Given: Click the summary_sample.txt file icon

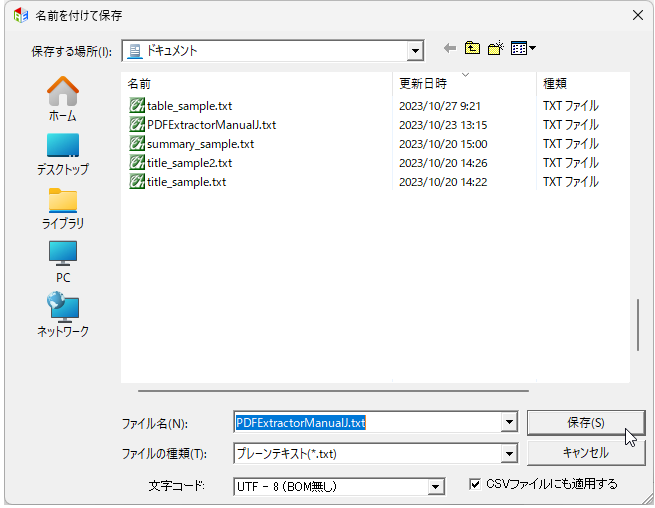Looking at the screenshot, I should point(137,144).
